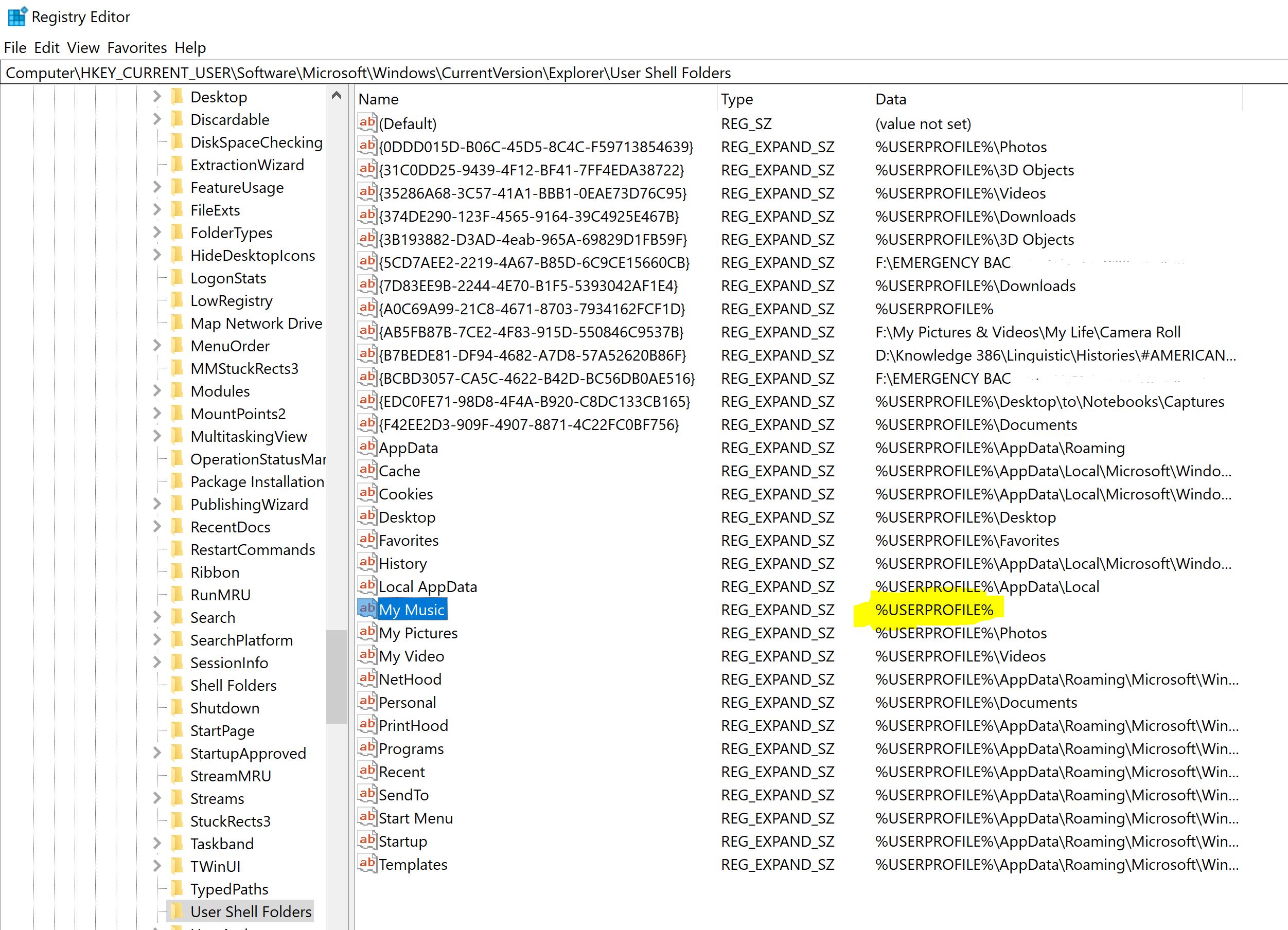Select the RunMRU folder icon
The width and height of the screenshot is (1288, 930).
[177, 594]
